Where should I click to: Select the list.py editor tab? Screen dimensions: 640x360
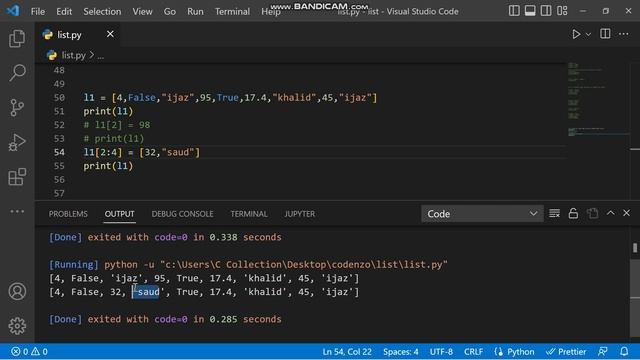click(x=78, y=34)
